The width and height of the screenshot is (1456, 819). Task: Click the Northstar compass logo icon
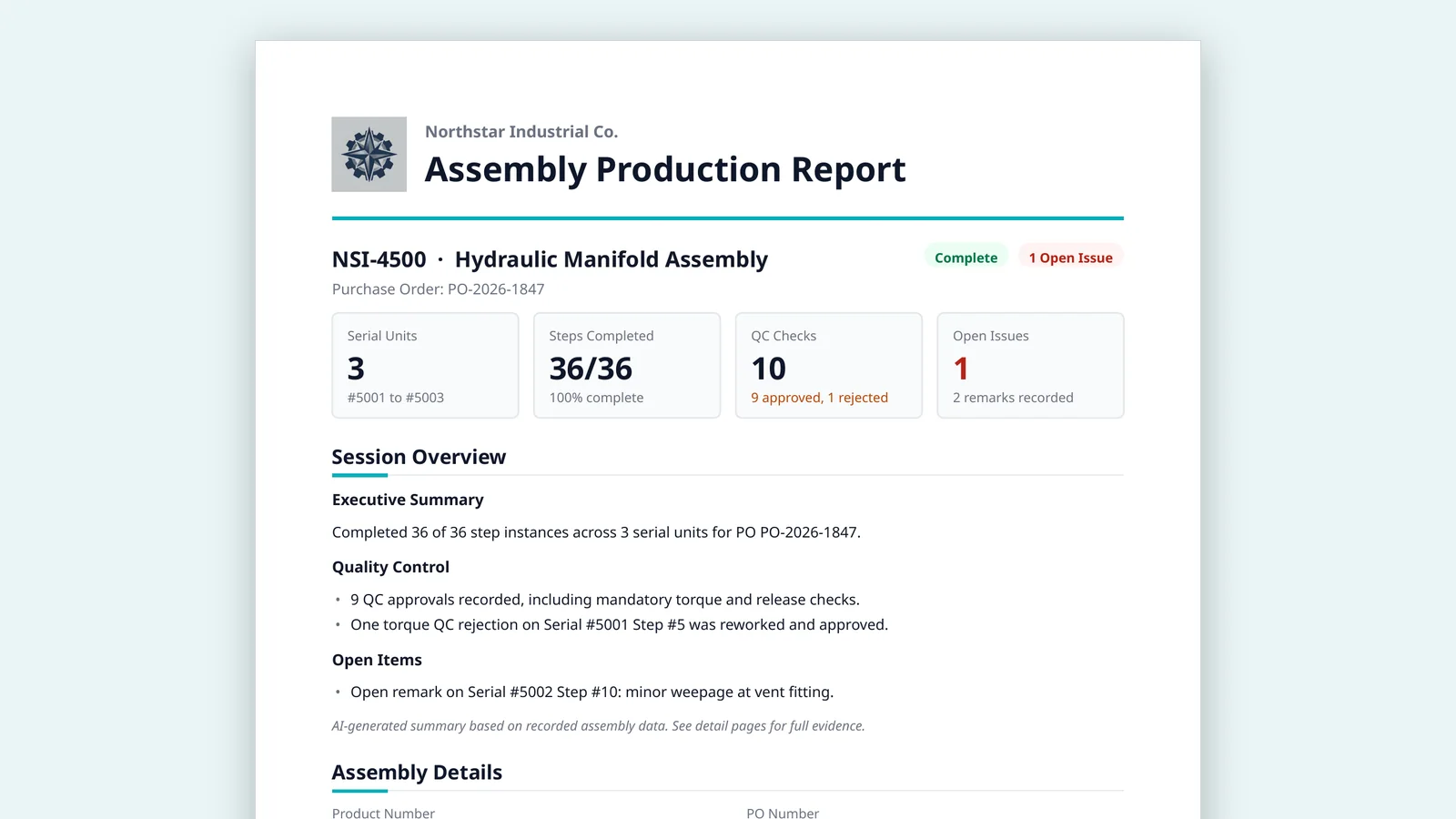[369, 154]
